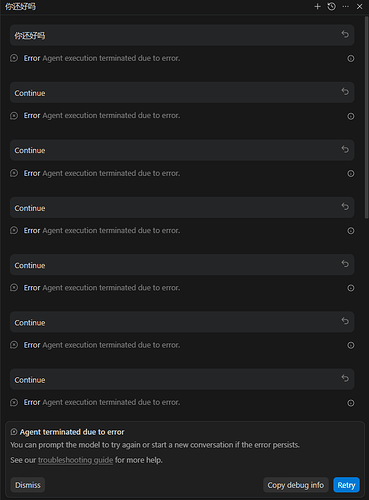Viewport: 369px width, 500px height.
Task: Copy debug info for the error
Action: click(296, 485)
